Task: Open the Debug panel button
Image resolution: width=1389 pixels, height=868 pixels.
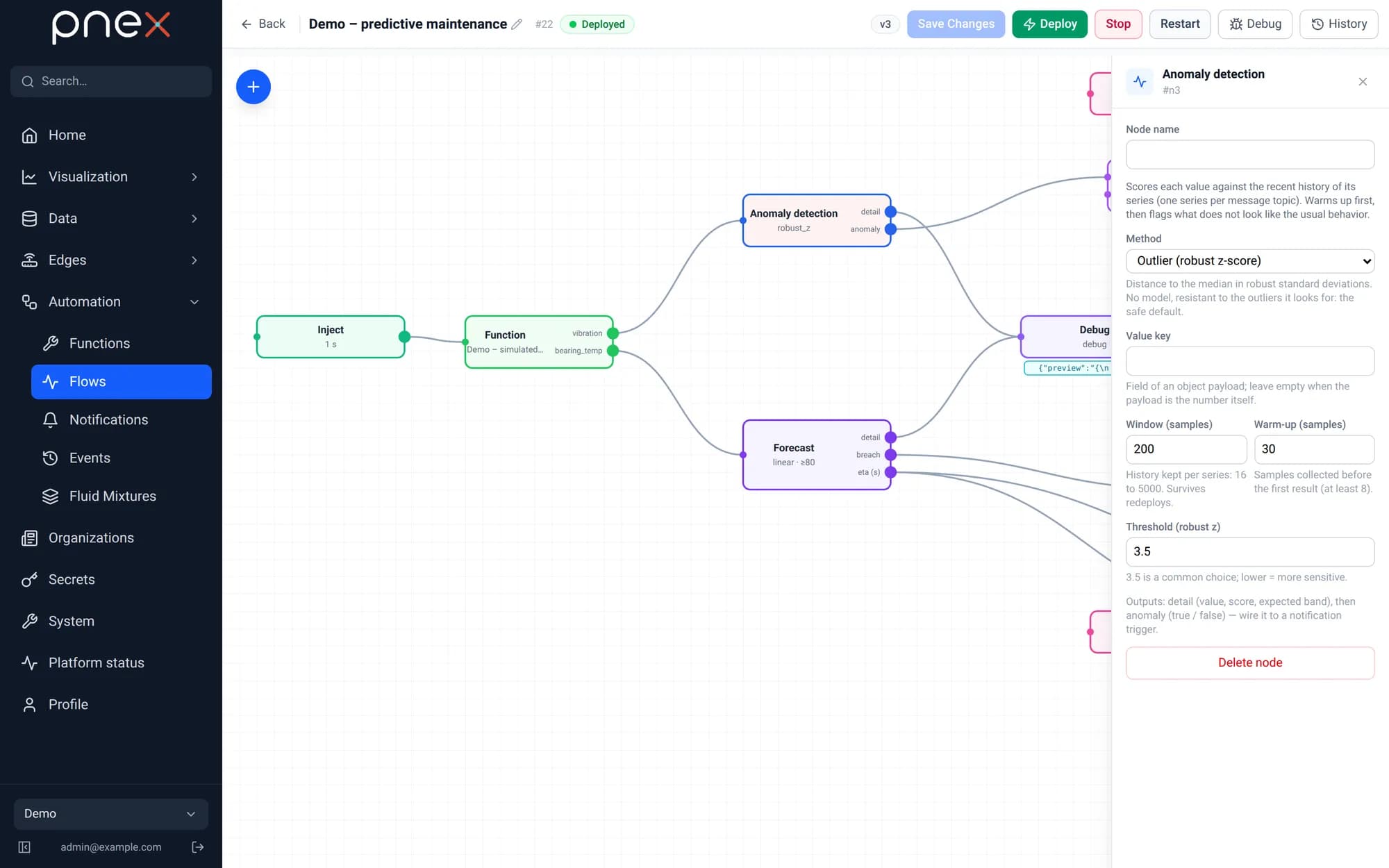Action: pyautogui.click(x=1255, y=24)
